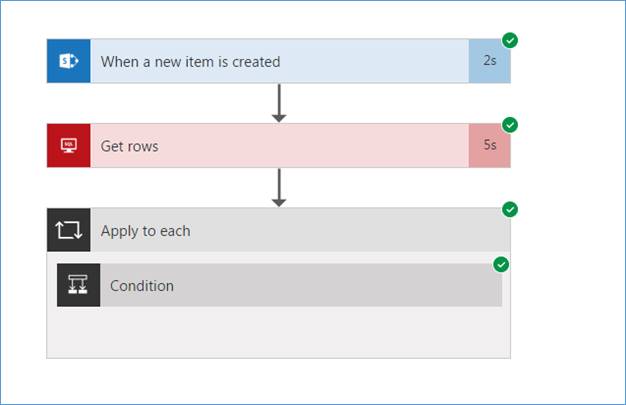Image resolution: width=626 pixels, height=405 pixels.
Task: Click green checkmark on Apply to each
Action: (x=510, y=209)
